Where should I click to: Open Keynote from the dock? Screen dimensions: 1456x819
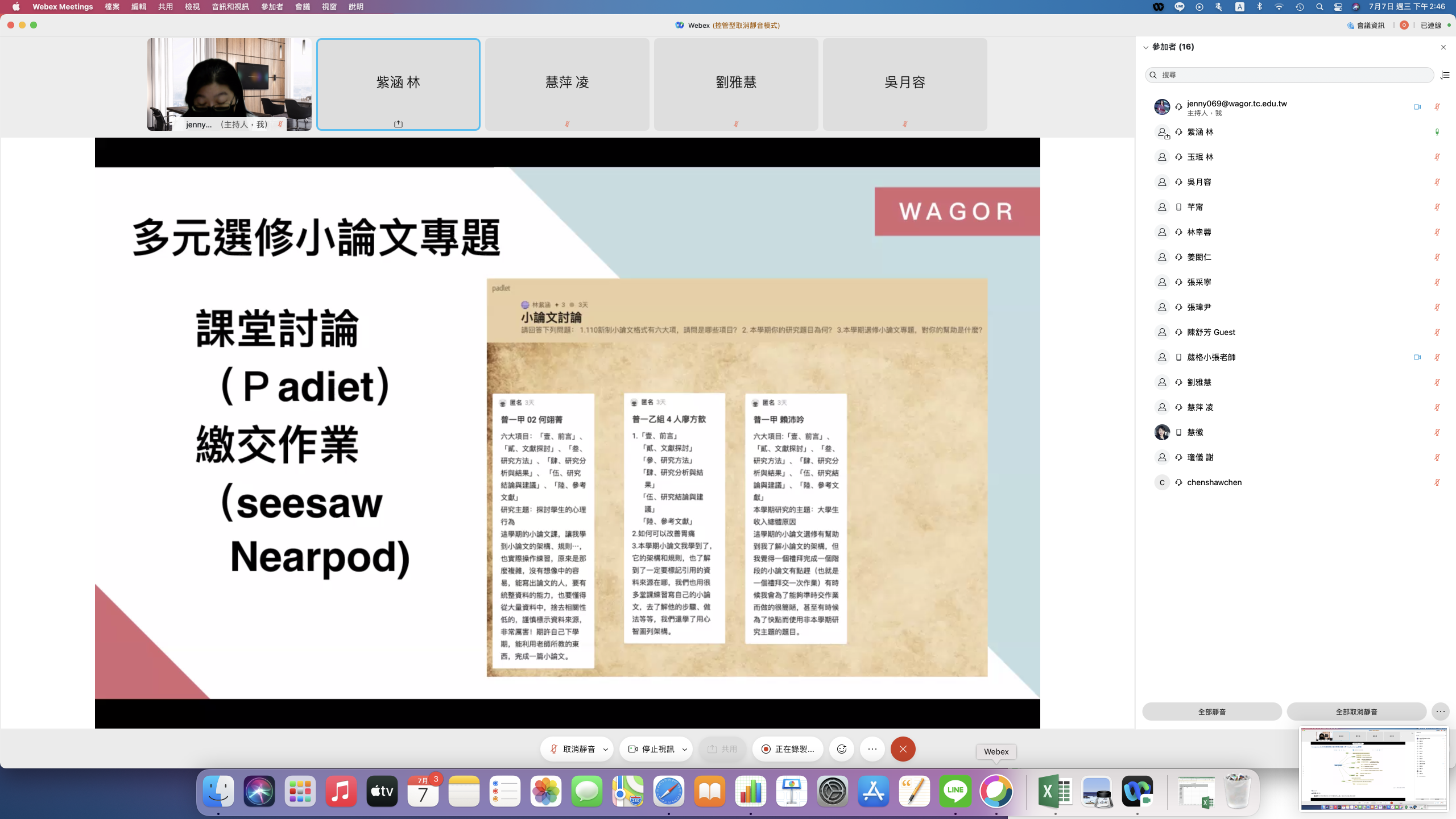coord(791,791)
